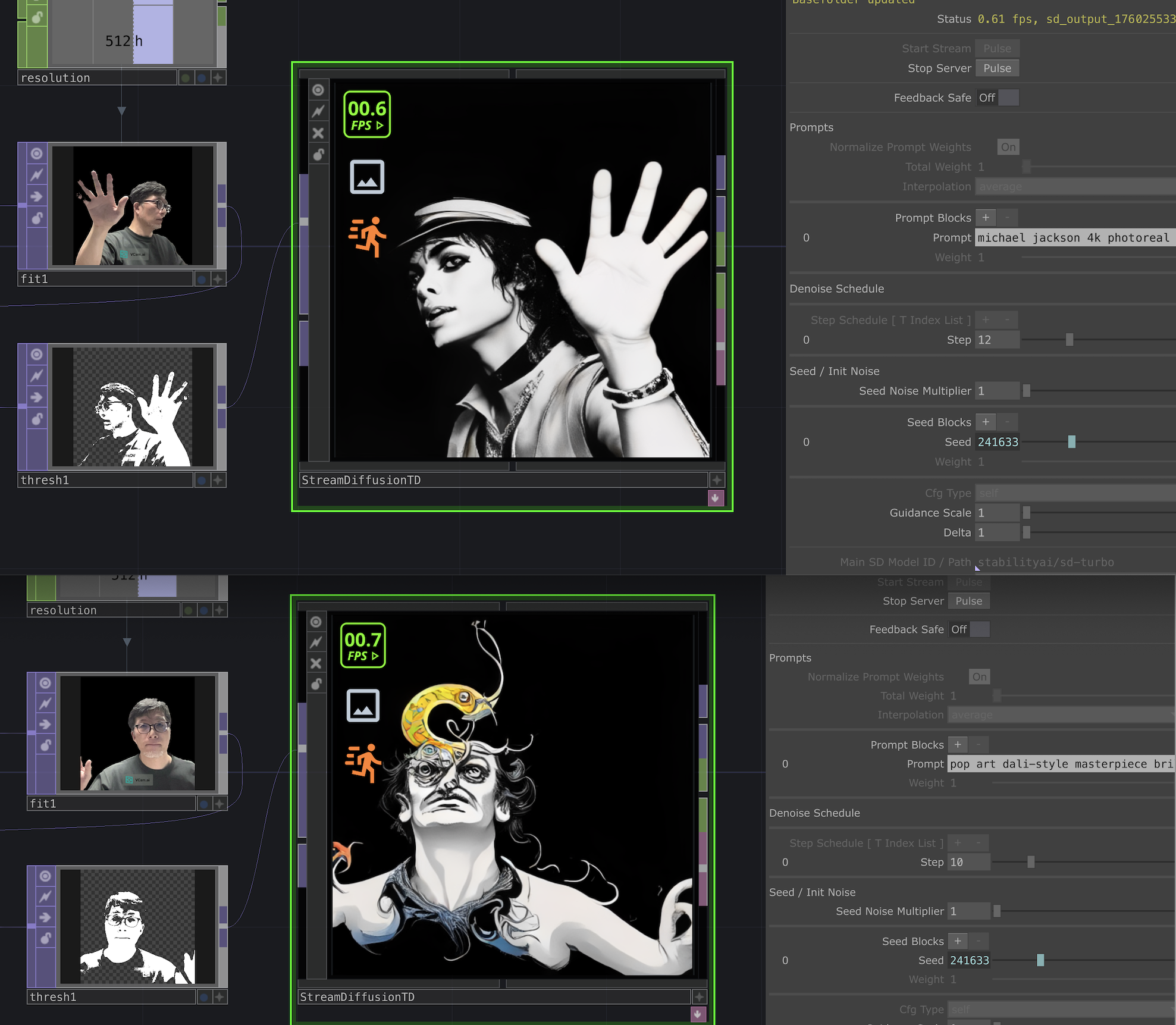This screenshot has height=1025, width=1176.
Task: Expand purple arrow under Michael Jackson StreamDiffusionTD node
Action: 716,498
